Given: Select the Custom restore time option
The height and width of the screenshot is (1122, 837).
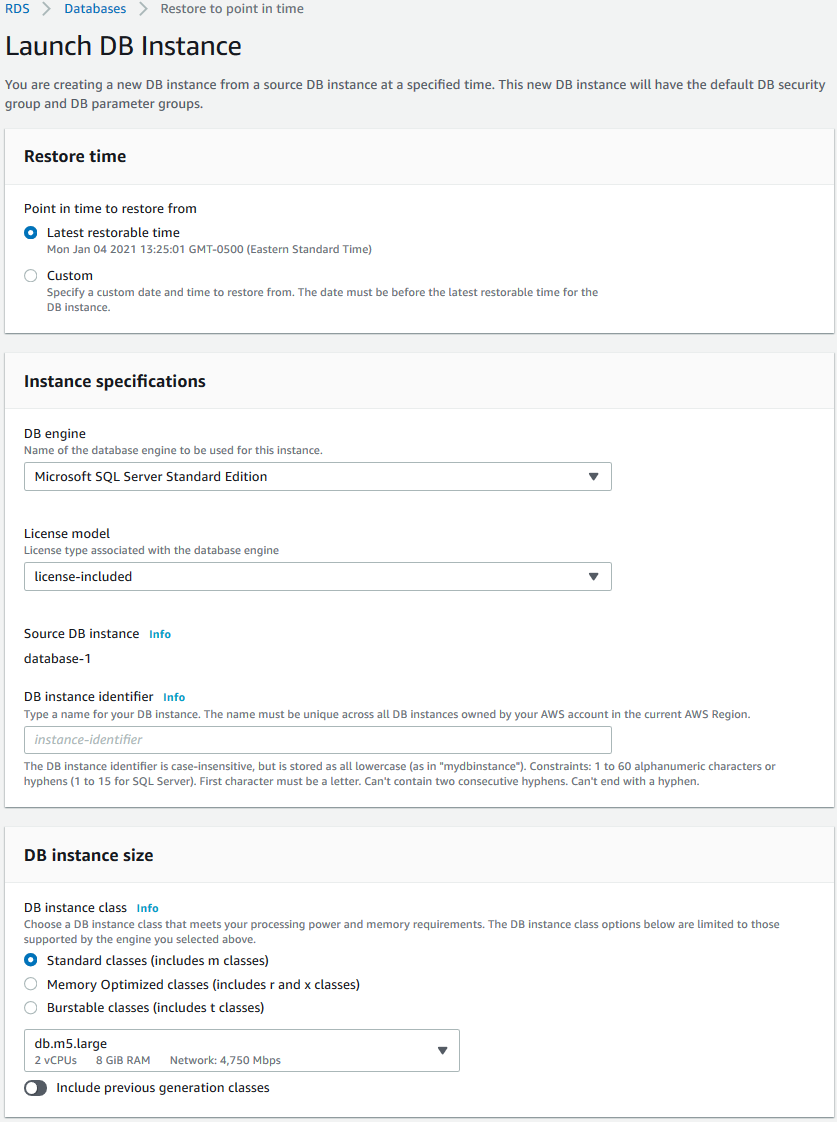Looking at the screenshot, I should click(31, 275).
